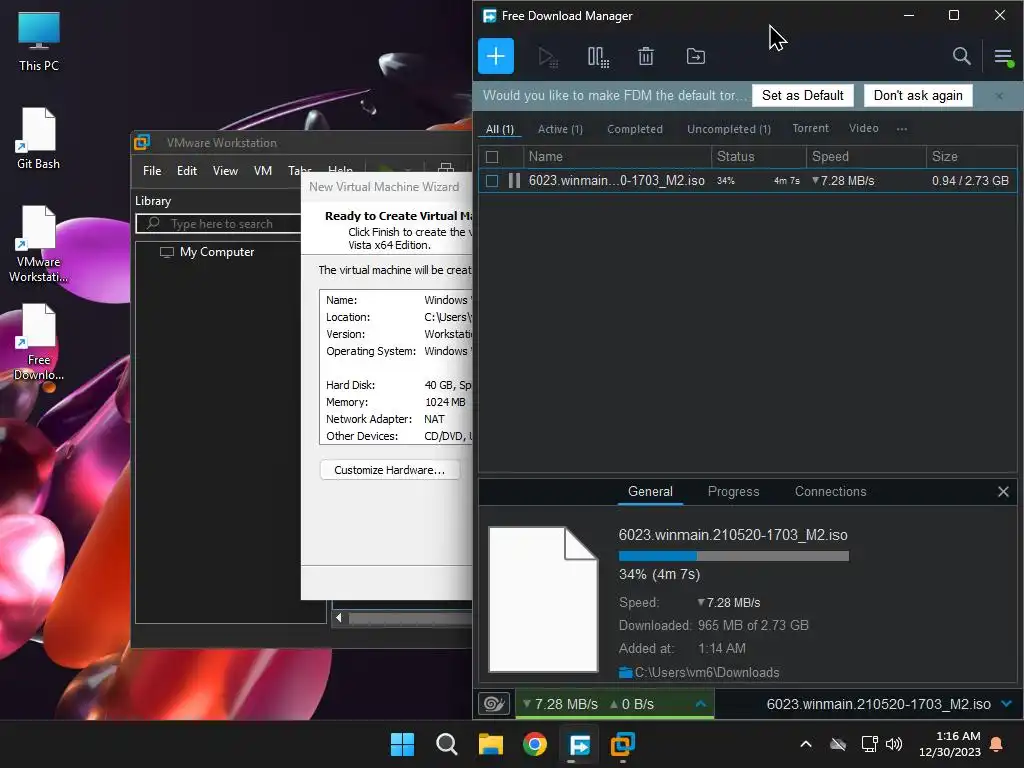Dismiss the default torrent client banner

(999, 96)
